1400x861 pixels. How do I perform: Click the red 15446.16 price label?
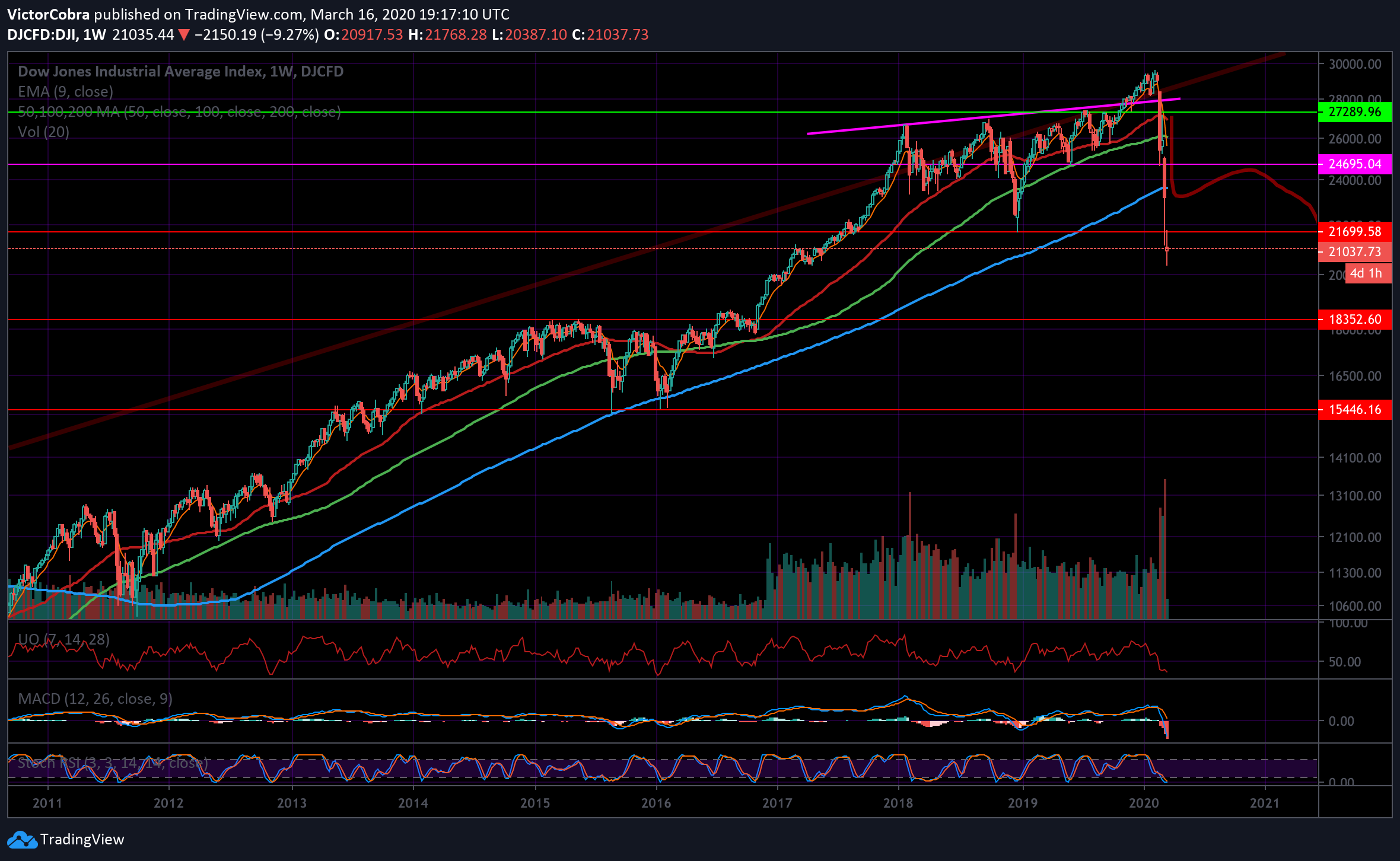(x=1355, y=409)
